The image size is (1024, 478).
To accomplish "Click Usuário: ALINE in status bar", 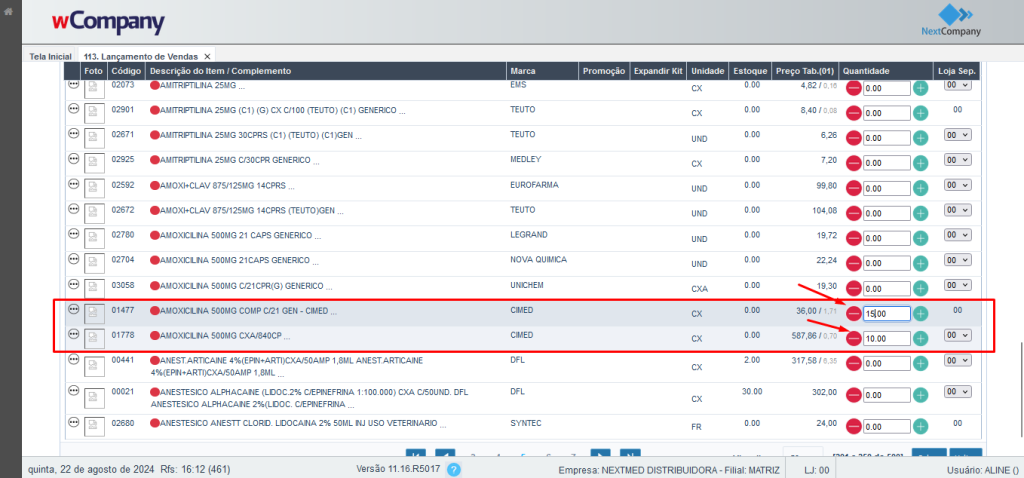I will pos(983,470).
